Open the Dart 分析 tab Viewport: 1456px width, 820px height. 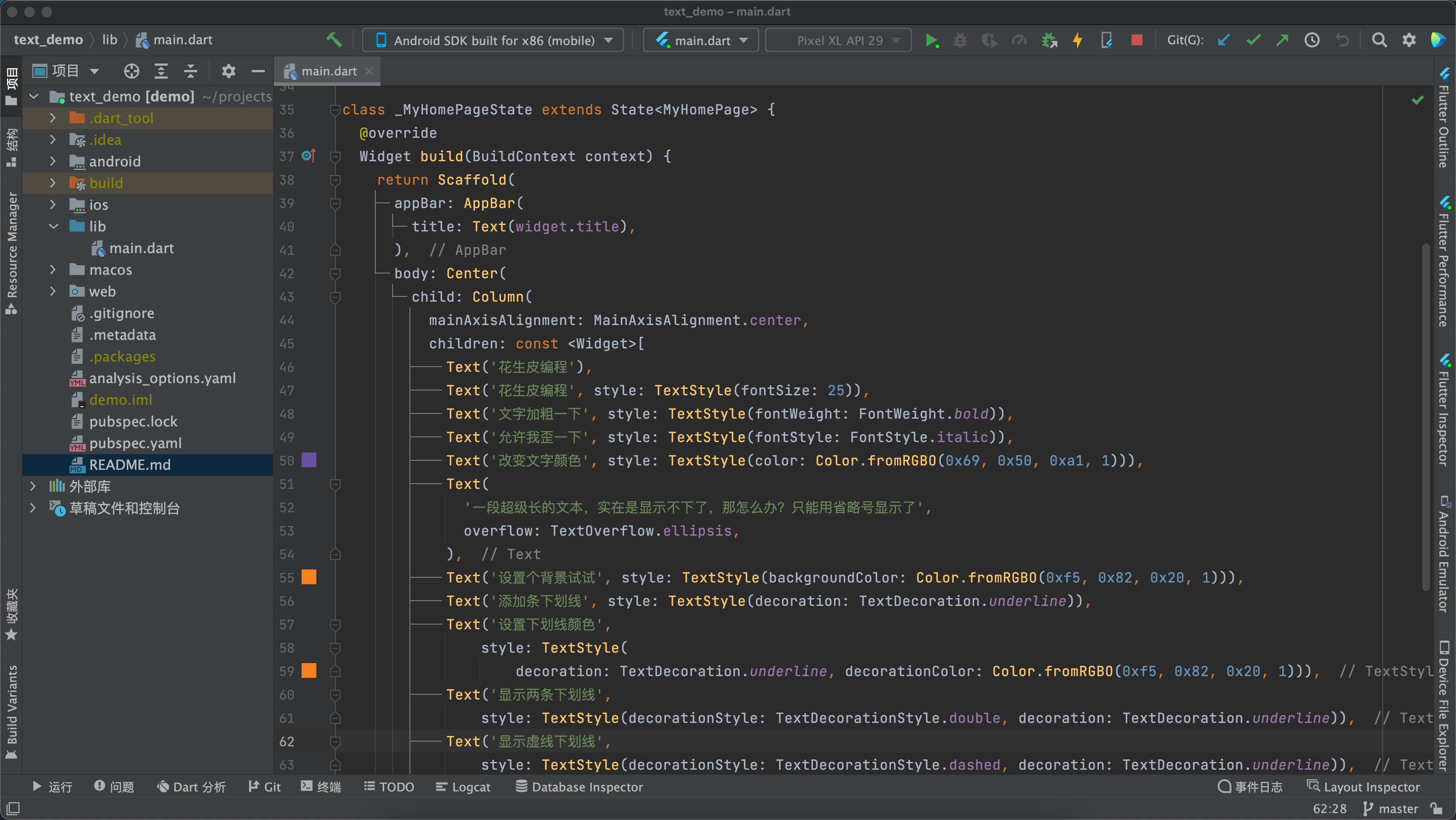[191, 787]
